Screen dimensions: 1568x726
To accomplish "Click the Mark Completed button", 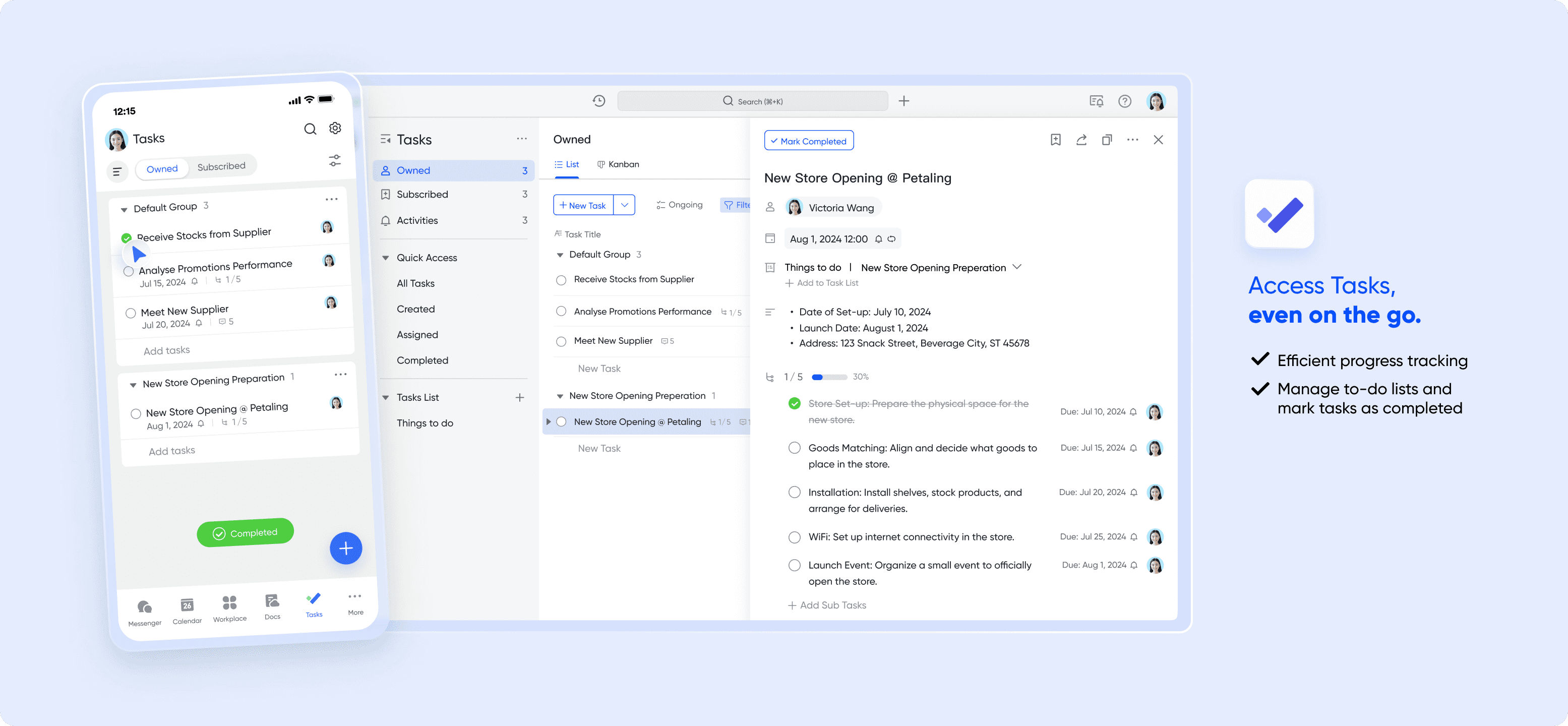I will pos(809,140).
